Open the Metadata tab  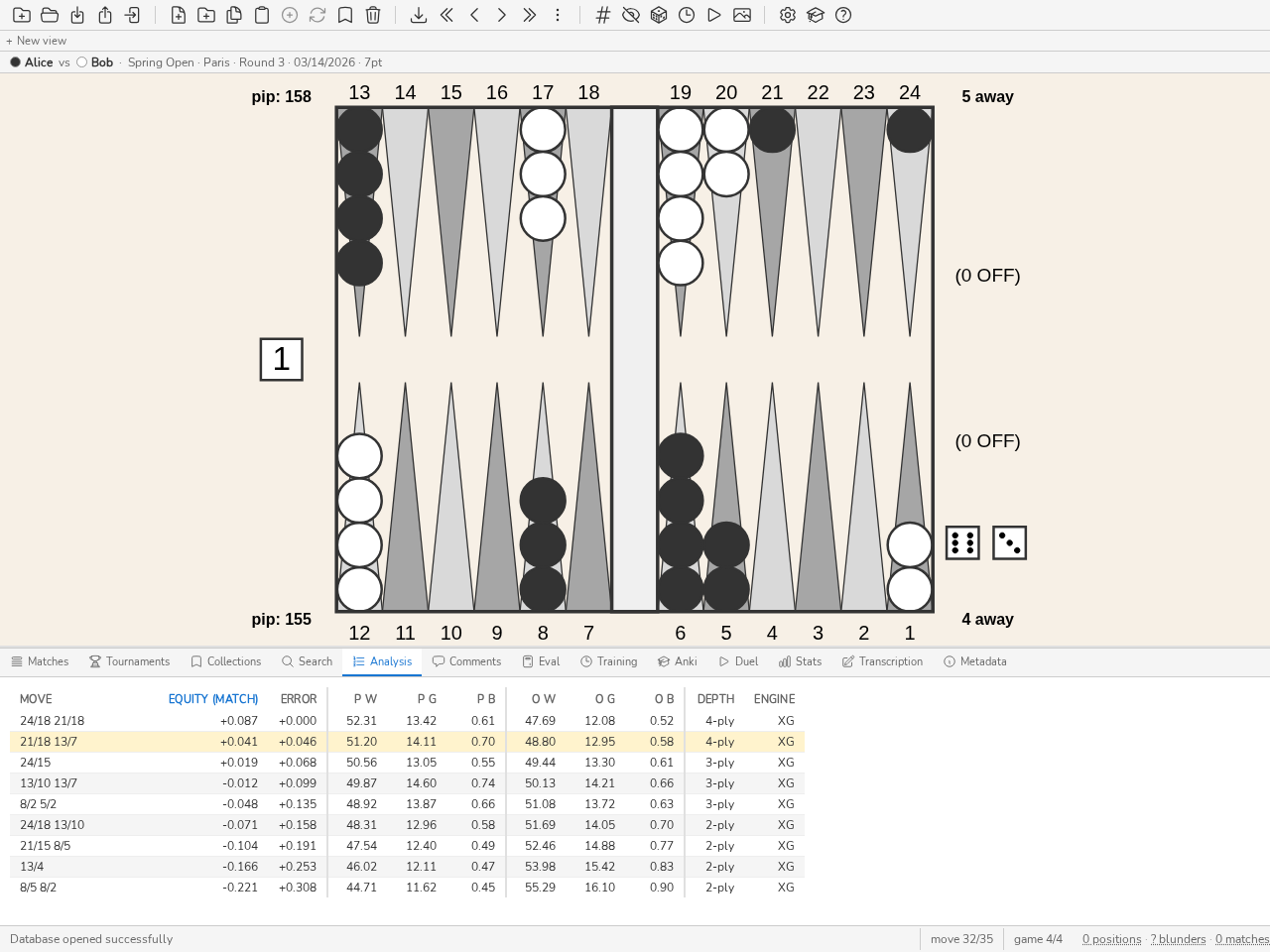pyautogui.click(x=974, y=661)
